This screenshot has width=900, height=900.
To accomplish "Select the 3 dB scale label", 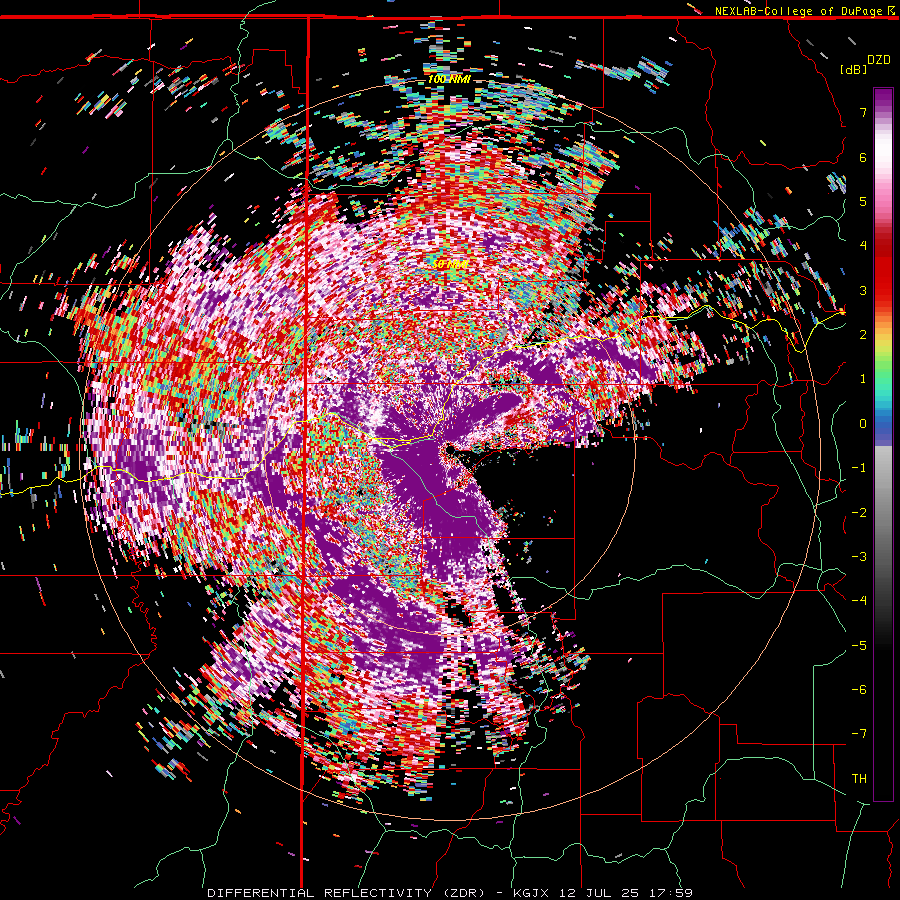I will [x=863, y=290].
